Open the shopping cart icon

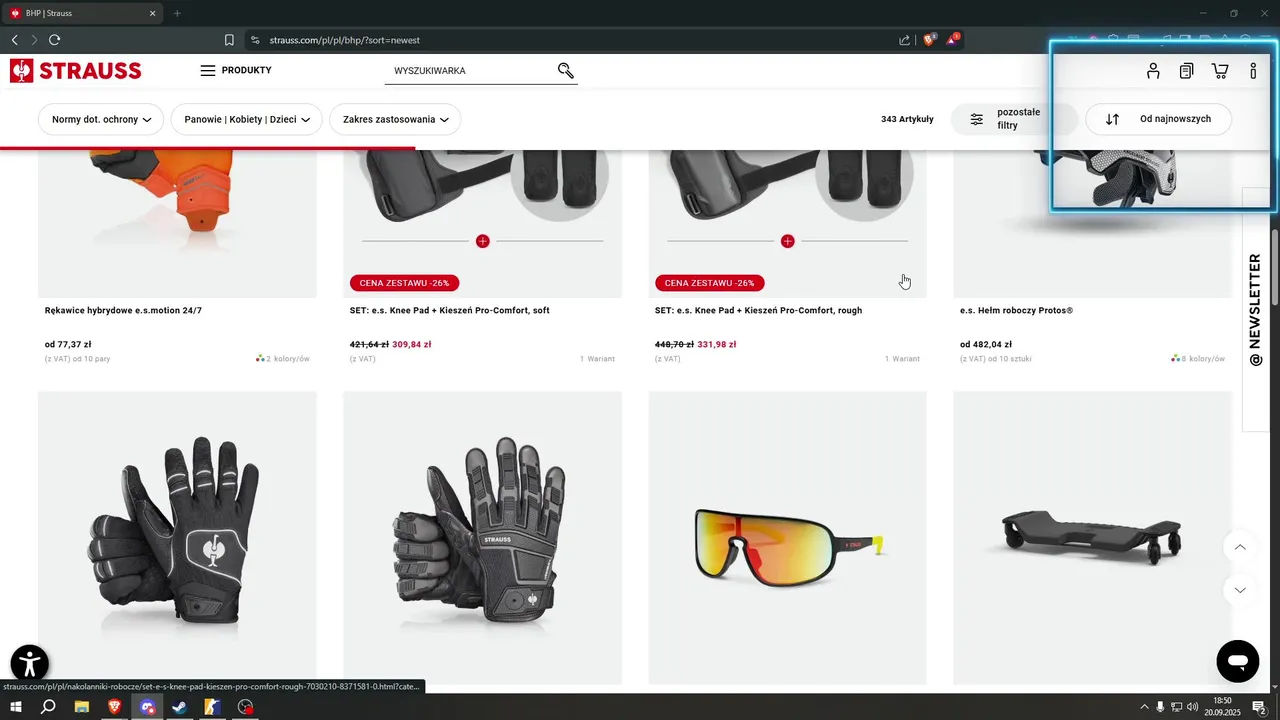pos(1220,71)
